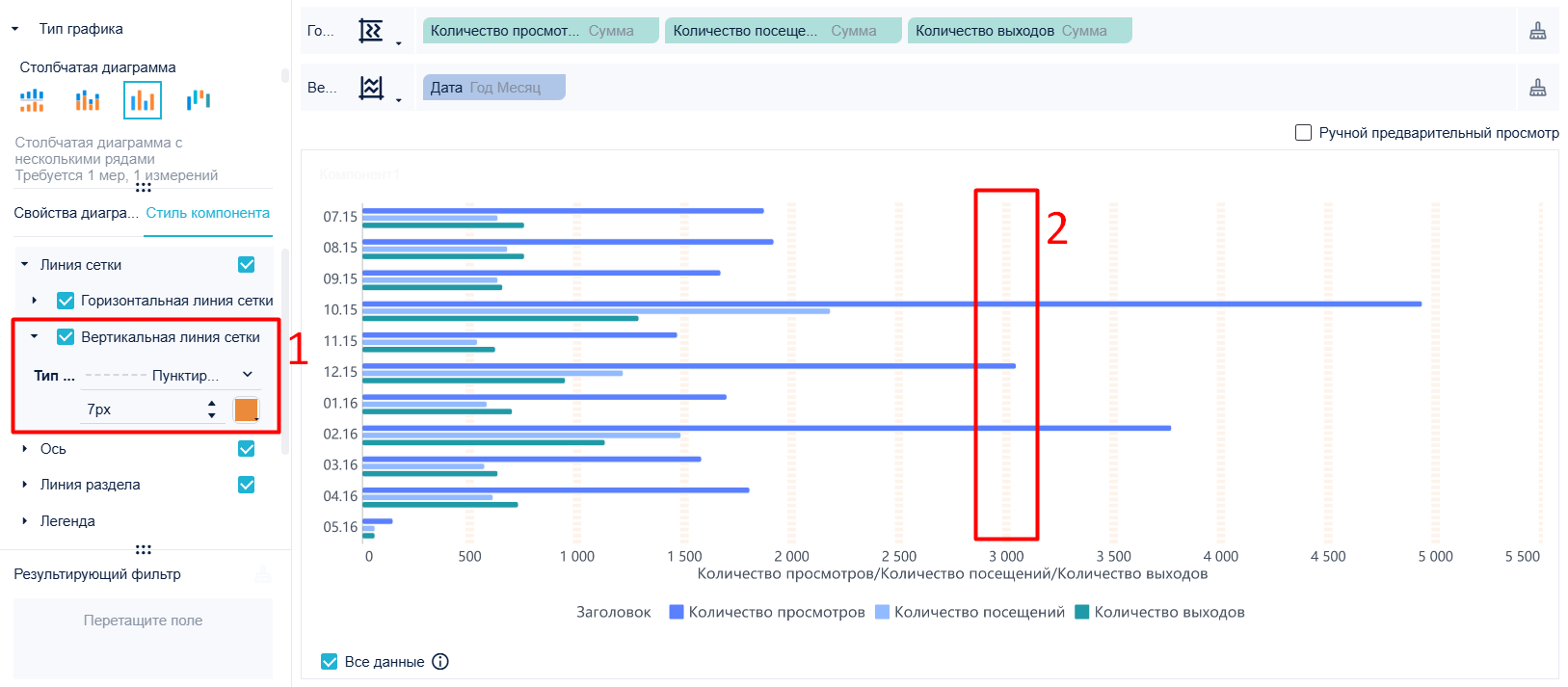Open the line type Пунктир dropdown
The width and height of the screenshot is (1568, 687).
click(170, 376)
